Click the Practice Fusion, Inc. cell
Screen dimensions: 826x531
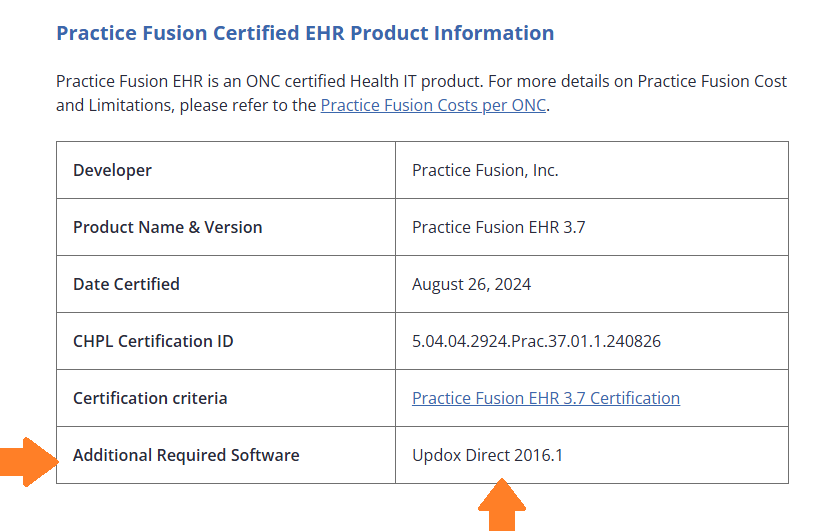click(x=485, y=170)
